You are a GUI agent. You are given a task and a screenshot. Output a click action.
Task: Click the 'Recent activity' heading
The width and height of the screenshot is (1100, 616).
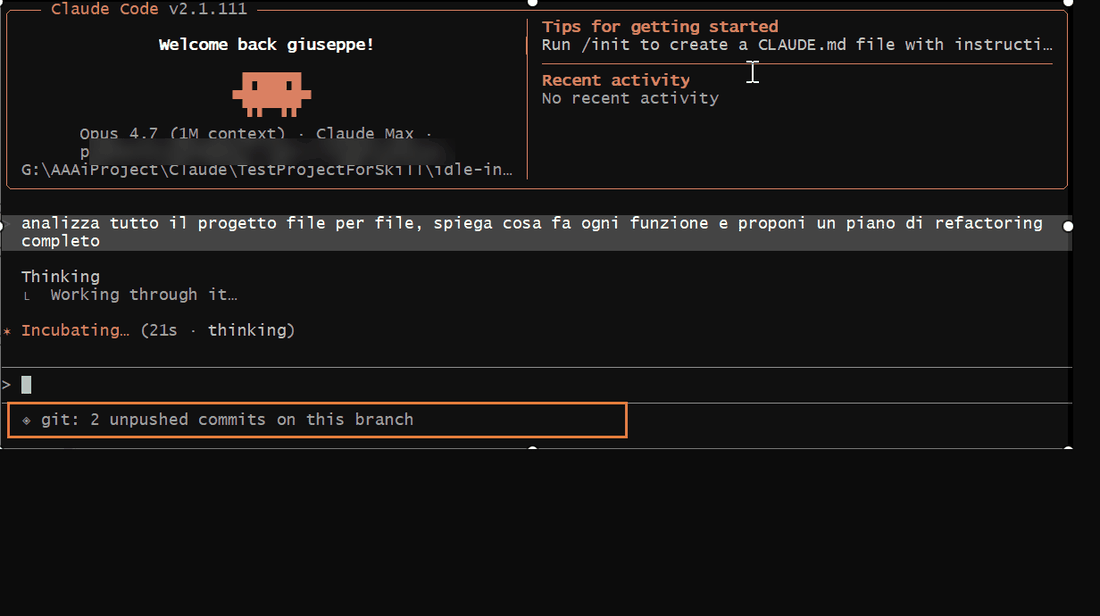[x=615, y=80]
